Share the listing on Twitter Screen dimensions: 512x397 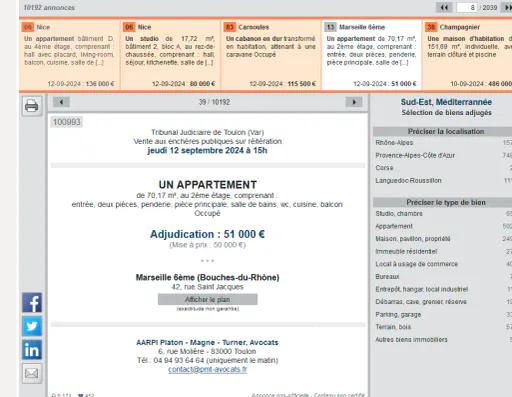(32, 326)
